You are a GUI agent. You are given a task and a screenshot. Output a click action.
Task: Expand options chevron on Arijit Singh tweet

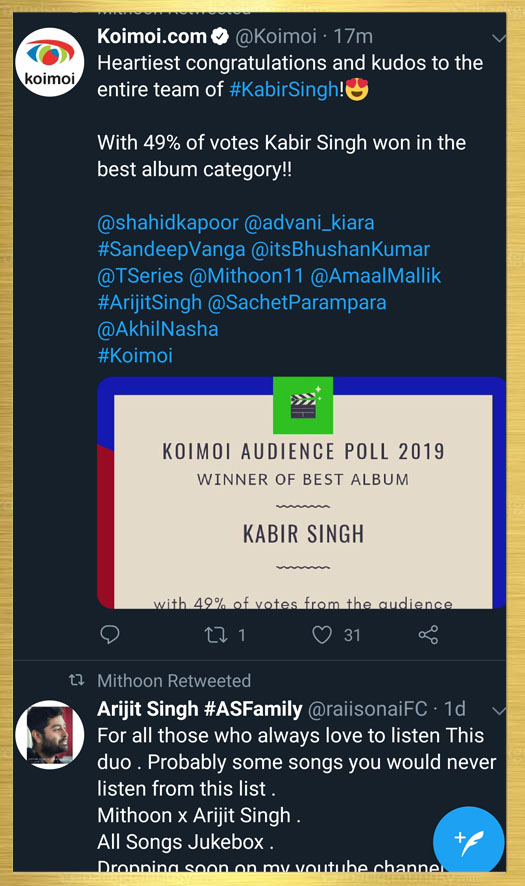(499, 711)
